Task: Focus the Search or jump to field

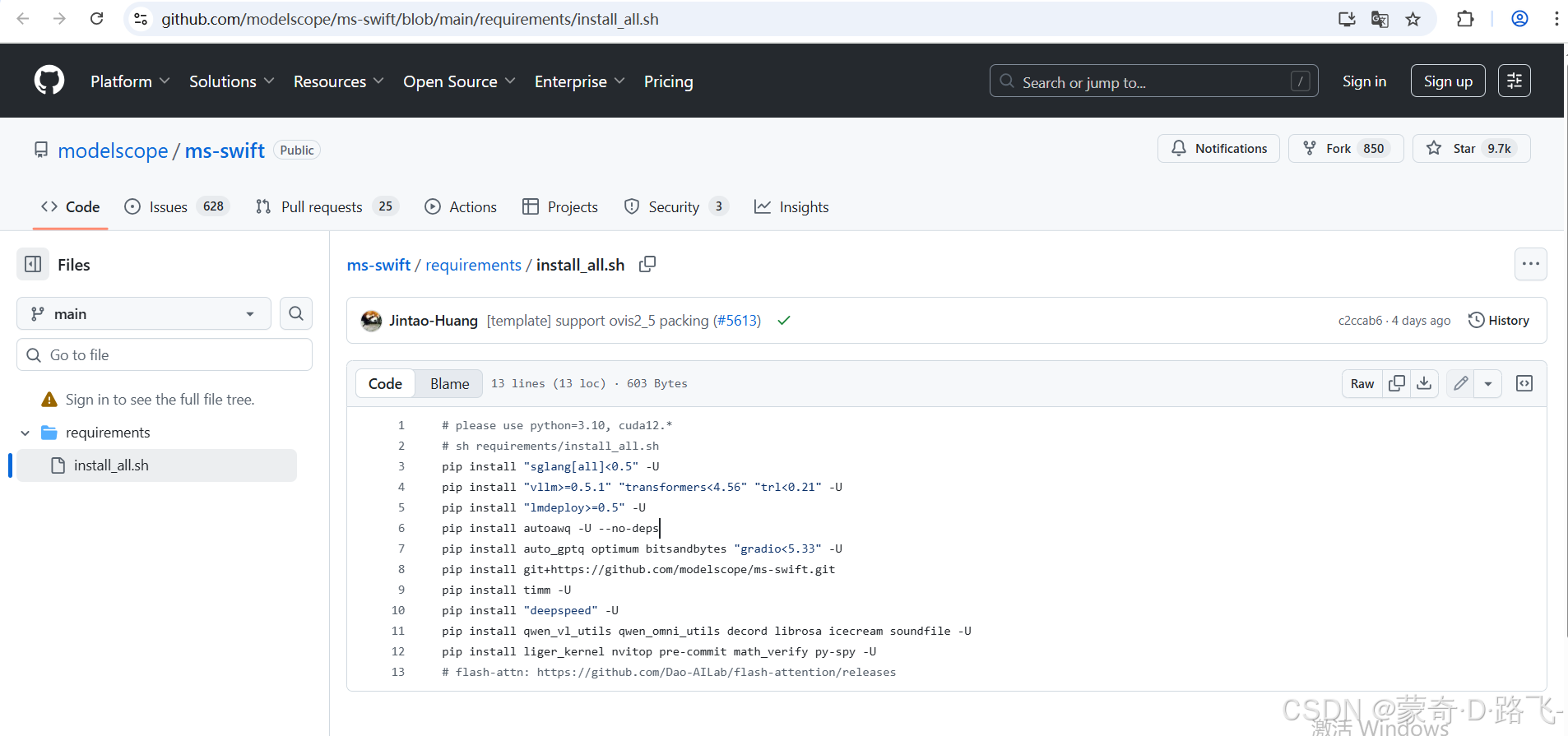Action: click(x=1153, y=81)
